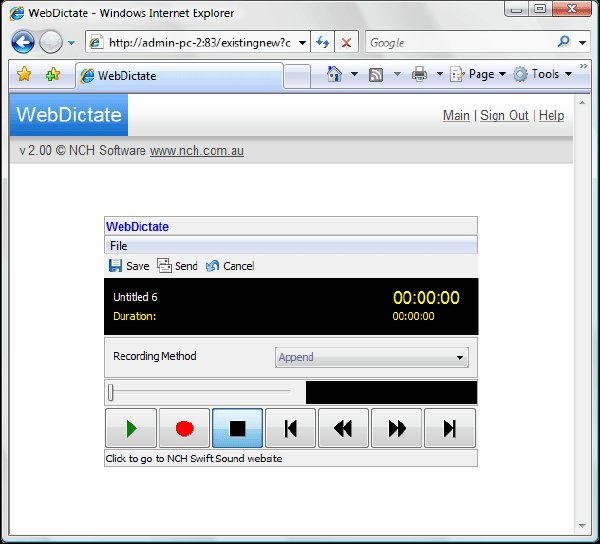Click the Rewind button
The width and height of the screenshot is (600, 544).
343,428
